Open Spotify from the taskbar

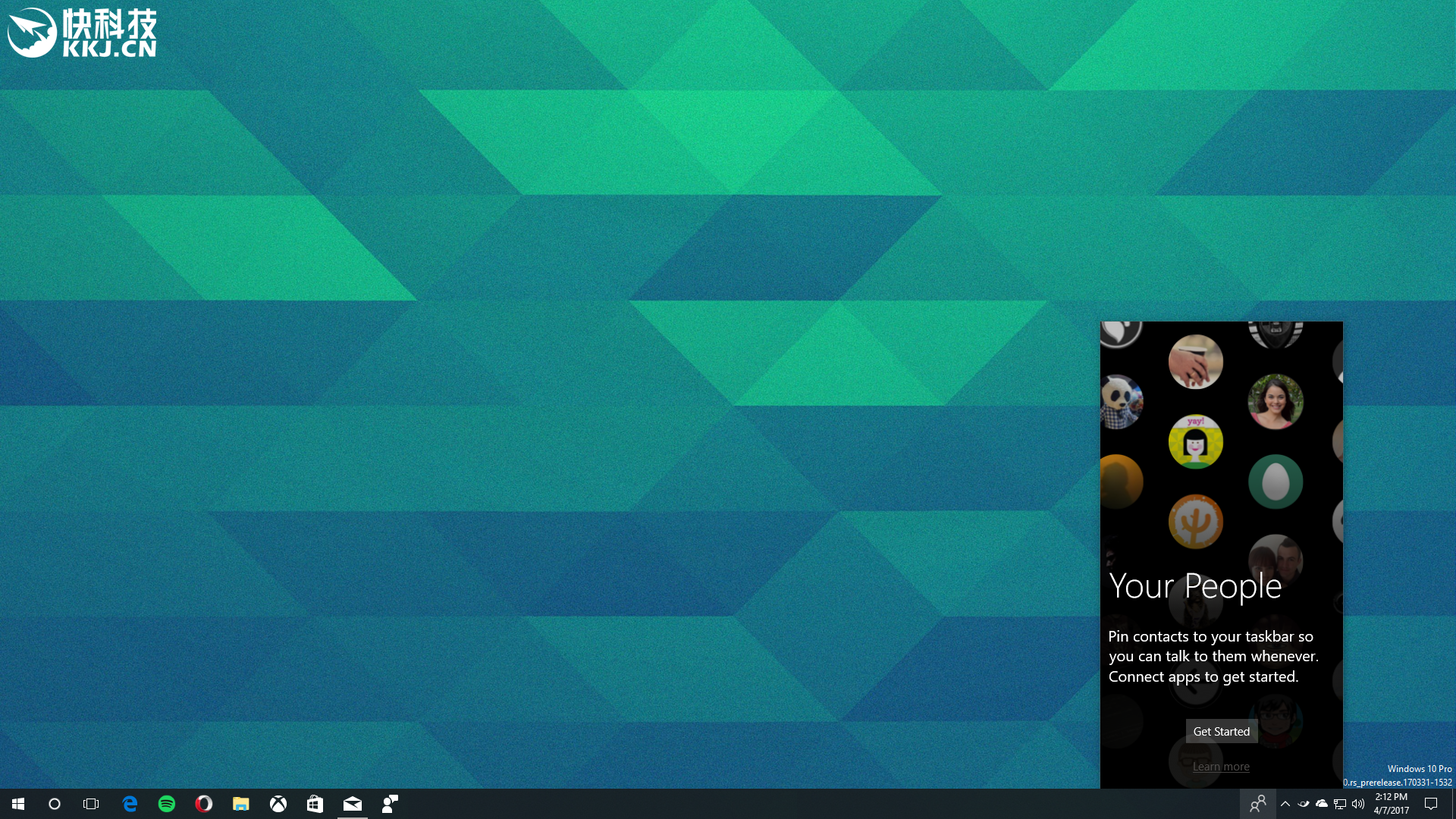(x=167, y=804)
